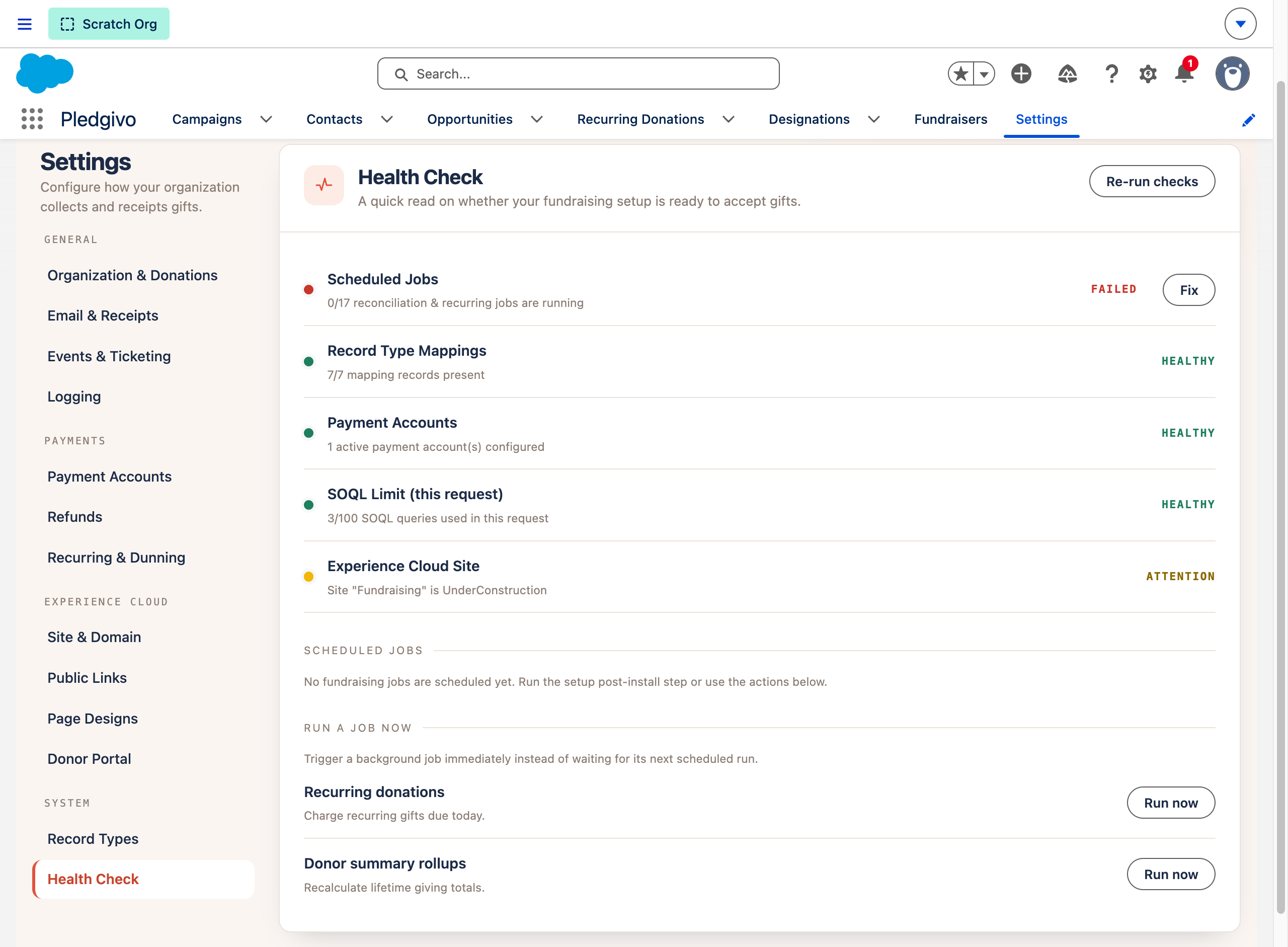Viewport: 1288px width, 947px height.
Task: Open the Opportunities tab
Action: tap(470, 119)
